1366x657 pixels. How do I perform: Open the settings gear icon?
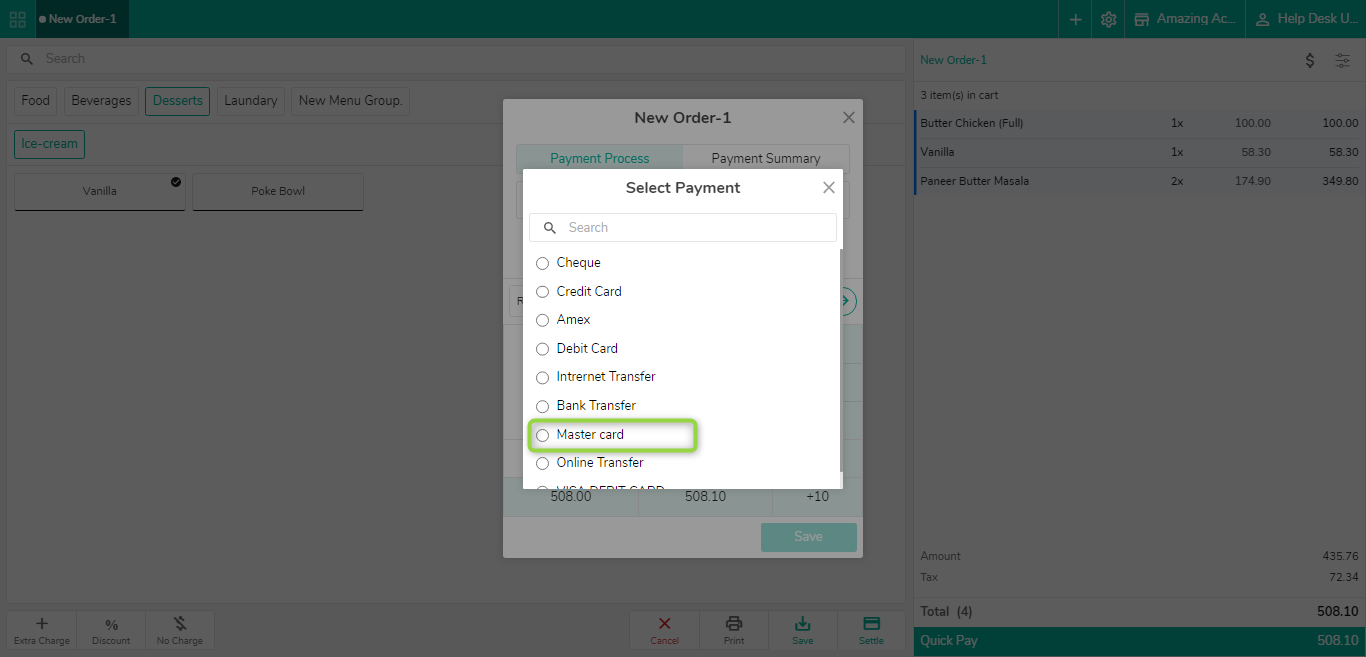[1108, 19]
